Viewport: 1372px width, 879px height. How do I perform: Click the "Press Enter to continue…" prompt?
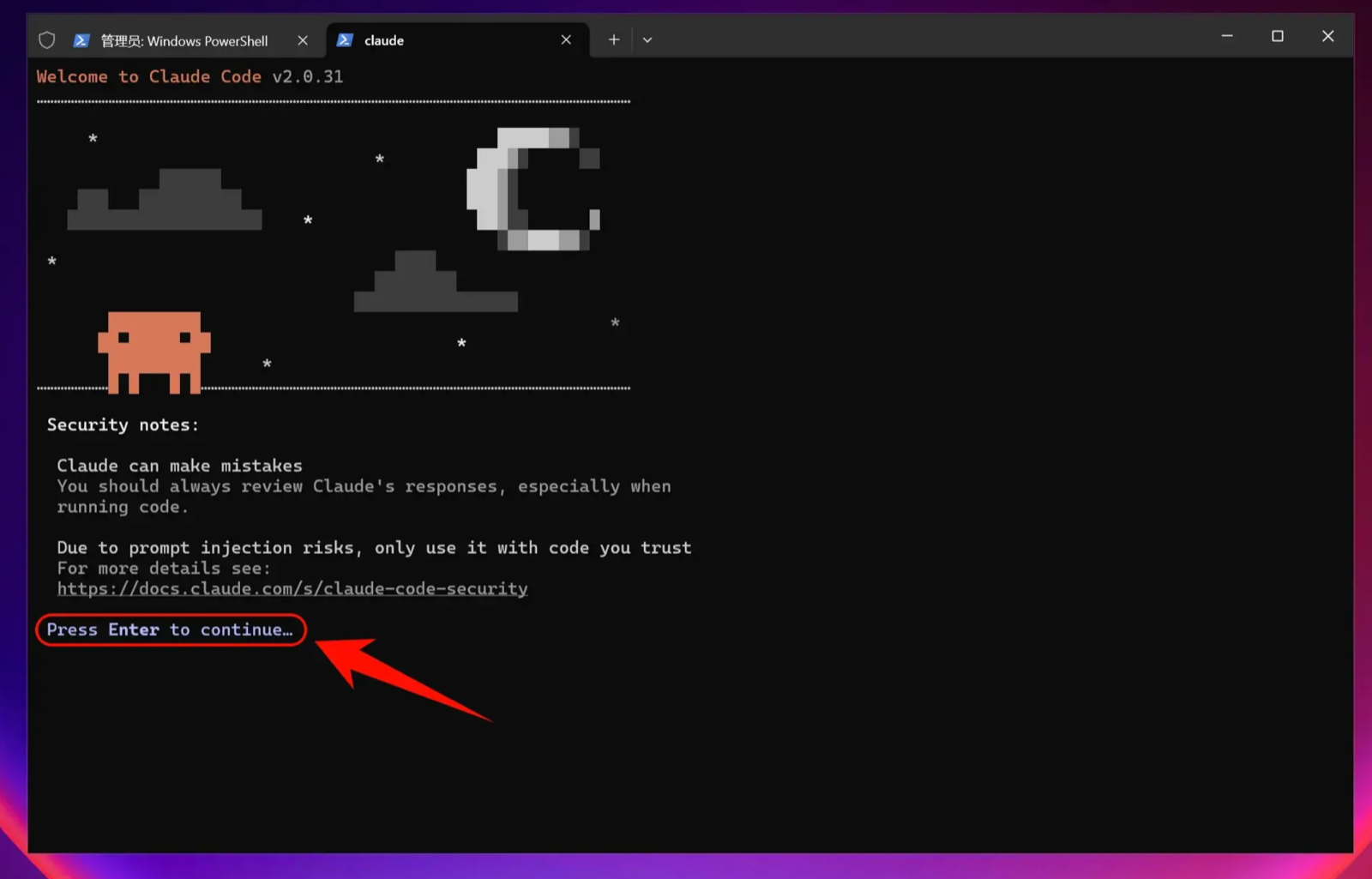point(170,629)
